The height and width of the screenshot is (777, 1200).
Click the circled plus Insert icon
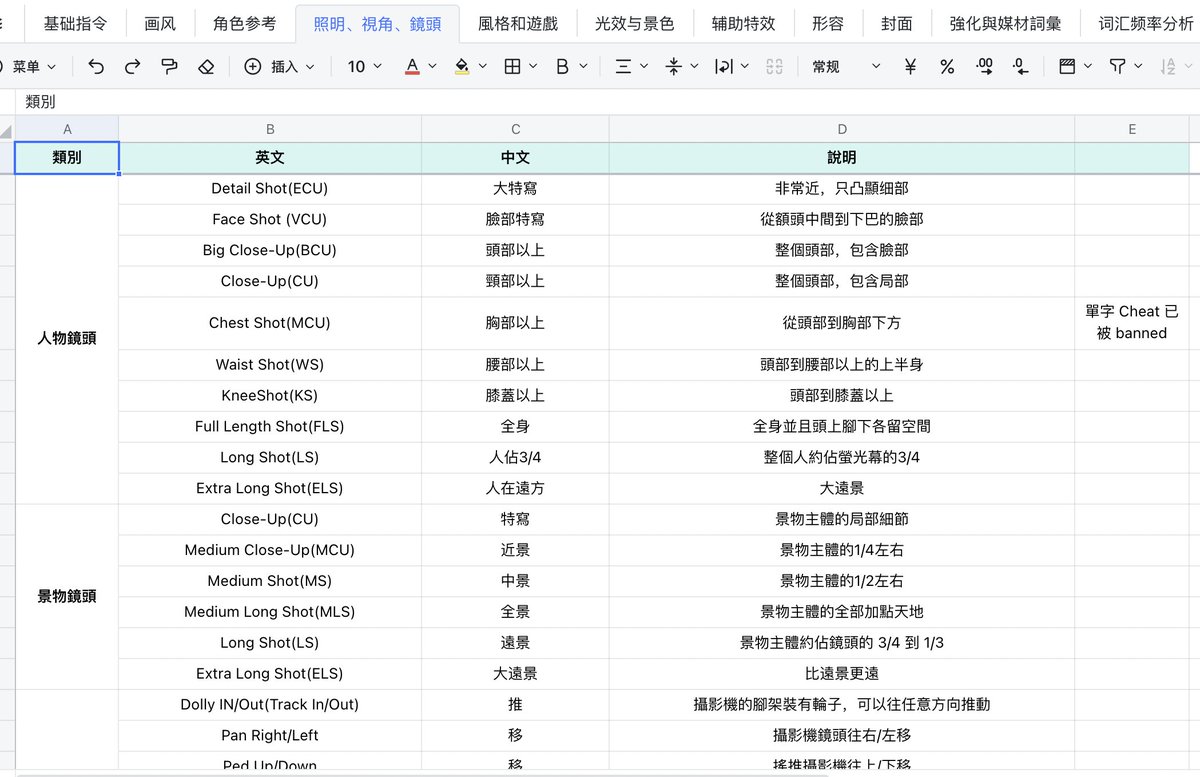[x=253, y=67]
